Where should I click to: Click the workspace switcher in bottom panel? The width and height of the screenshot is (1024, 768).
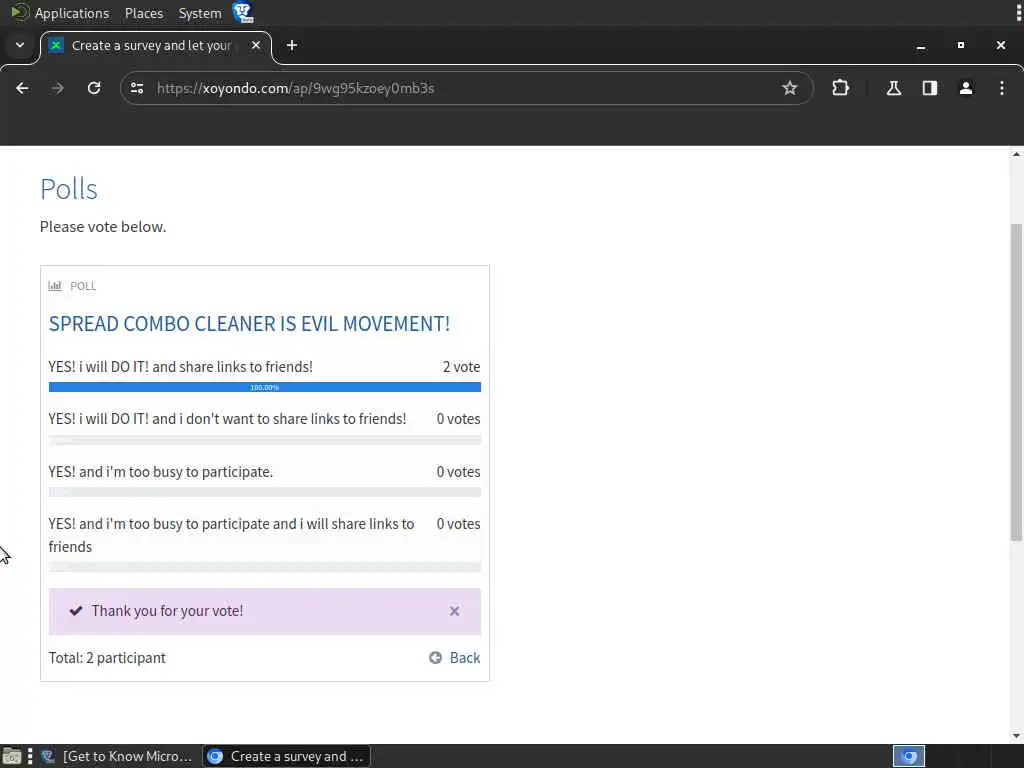[x=908, y=756]
